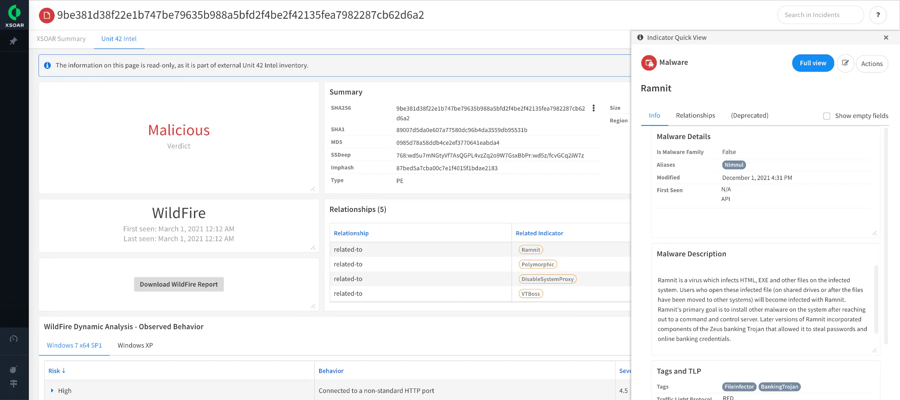Sort by the Behavior column header
900x400 pixels.
tap(331, 371)
